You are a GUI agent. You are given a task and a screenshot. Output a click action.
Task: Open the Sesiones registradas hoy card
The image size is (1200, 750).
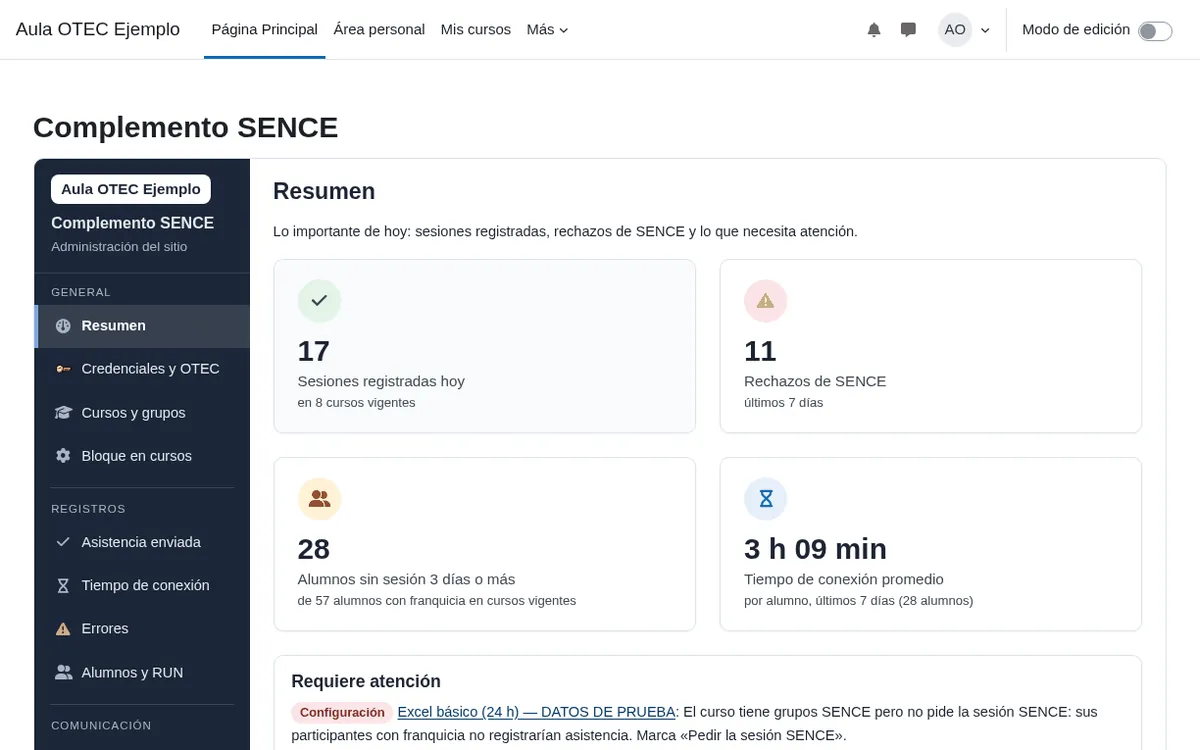click(x=485, y=346)
